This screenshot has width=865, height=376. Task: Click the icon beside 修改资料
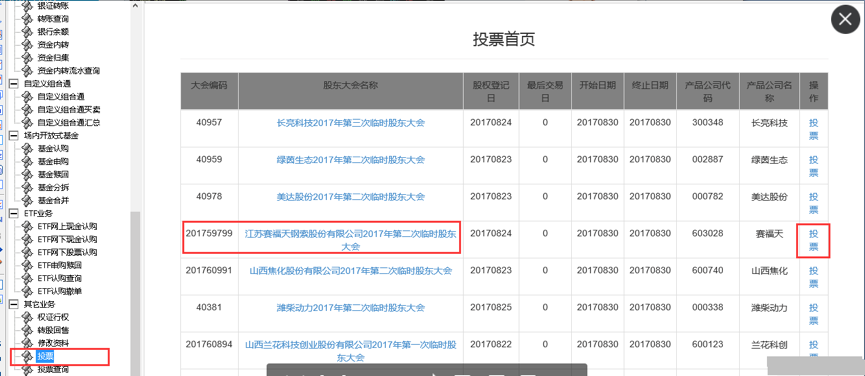[28, 343]
